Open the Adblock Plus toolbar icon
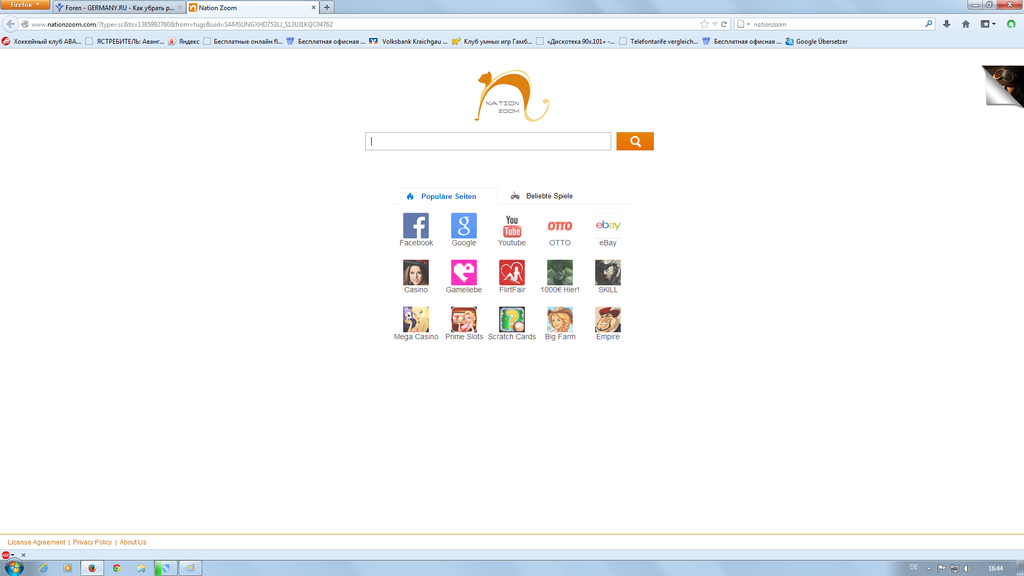Image resolution: width=1024 pixels, height=576 pixels. (x=8, y=555)
